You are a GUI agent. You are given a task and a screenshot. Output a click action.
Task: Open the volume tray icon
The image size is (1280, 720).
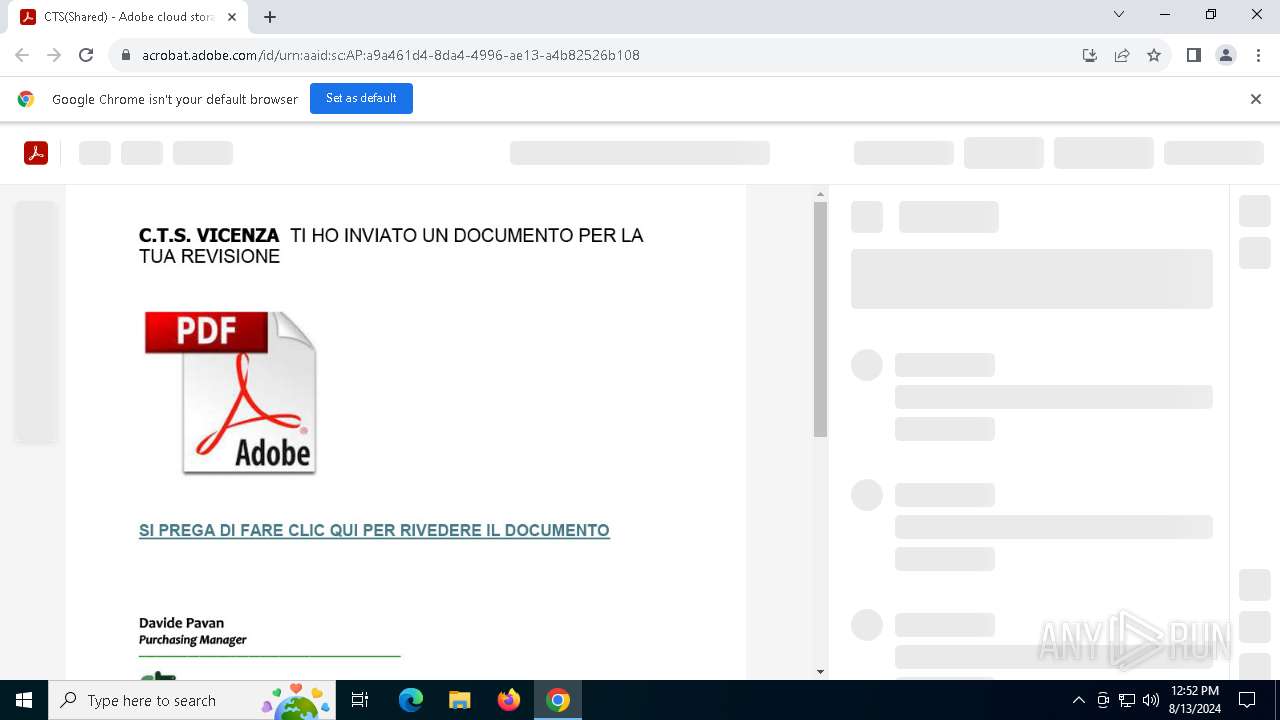pos(1151,700)
